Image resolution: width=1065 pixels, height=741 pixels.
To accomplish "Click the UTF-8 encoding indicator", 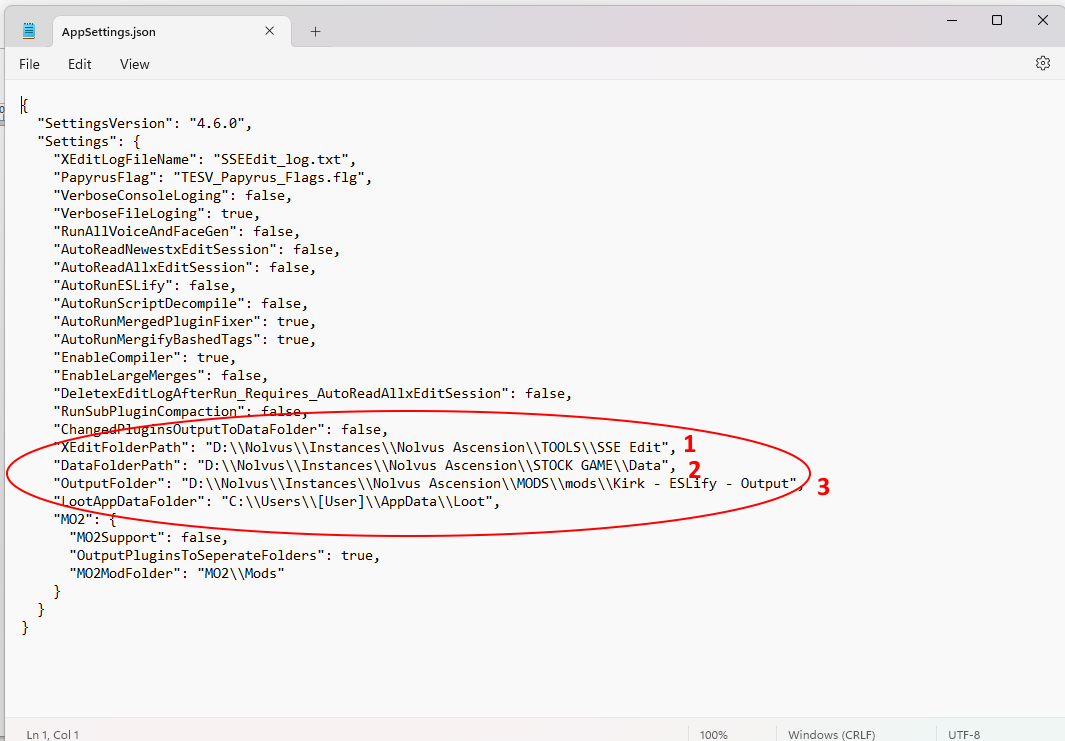I will [x=964, y=734].
